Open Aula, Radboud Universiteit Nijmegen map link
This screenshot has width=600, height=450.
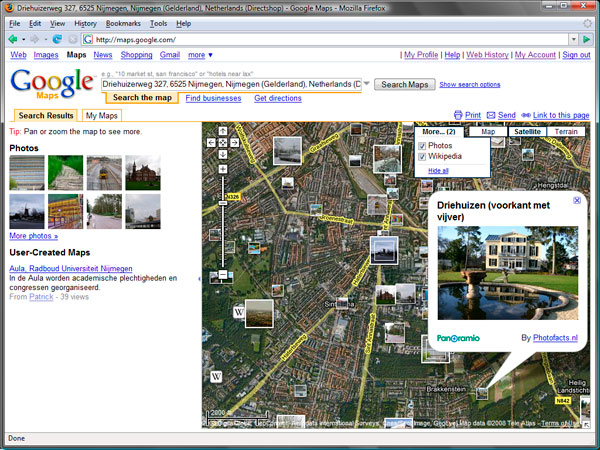71,268
